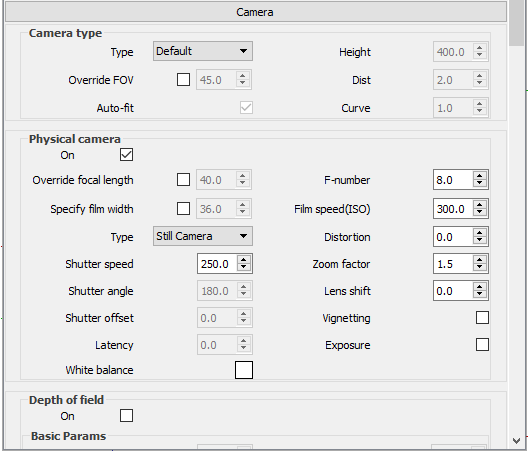Viewport: 528px width, 451px height.
Task: Enable the Exposure checkbox
Action: 482,345
